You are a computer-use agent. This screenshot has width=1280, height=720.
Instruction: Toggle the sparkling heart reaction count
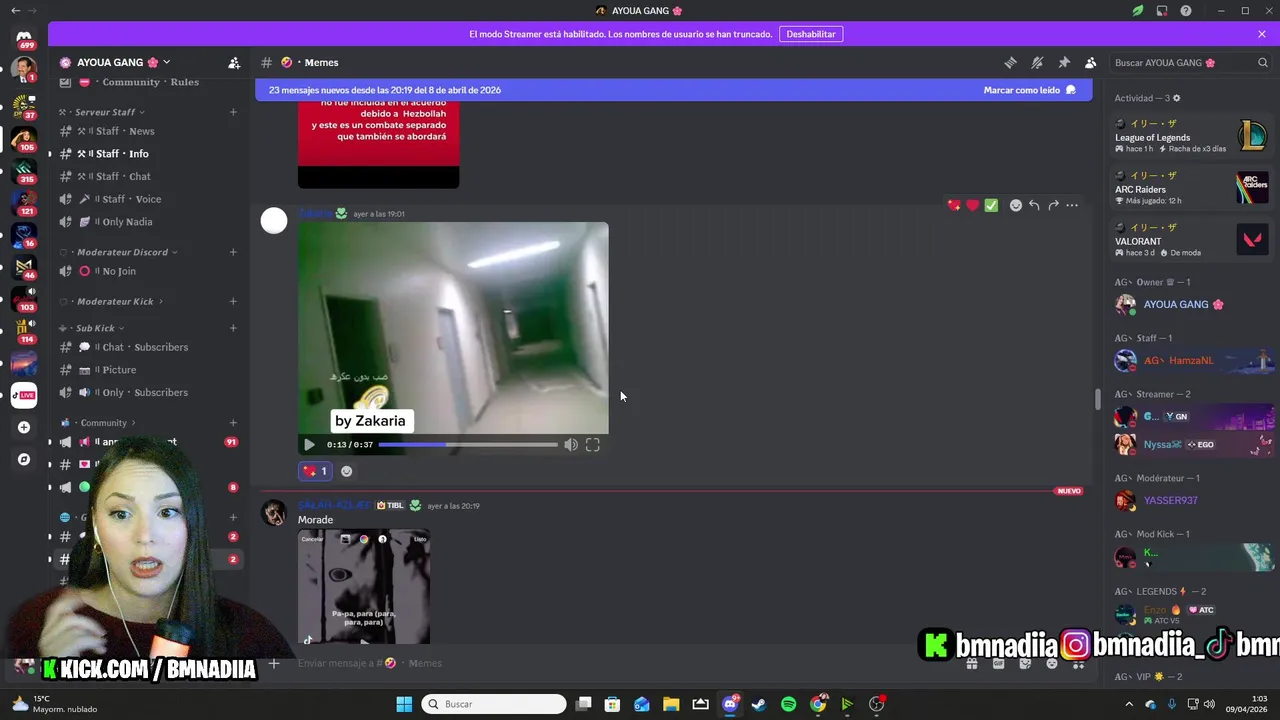tap(316, 471)
